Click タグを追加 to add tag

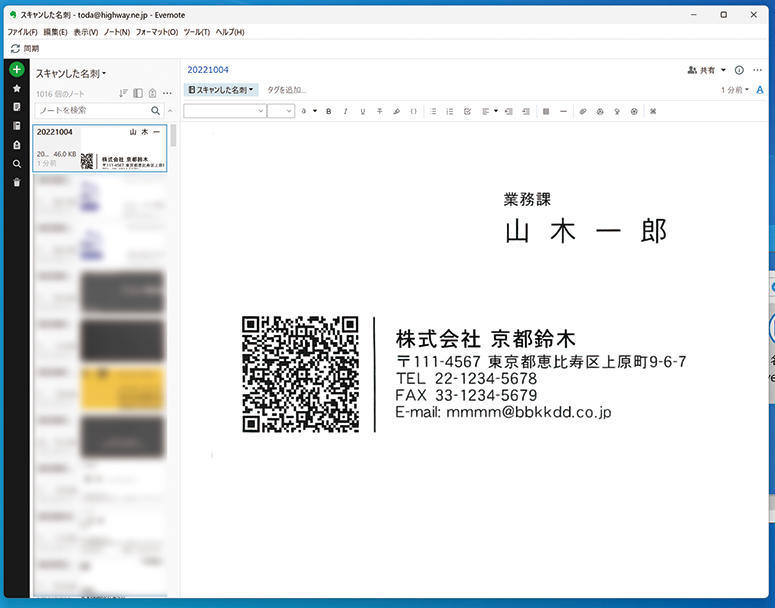(x=287, y=90)
